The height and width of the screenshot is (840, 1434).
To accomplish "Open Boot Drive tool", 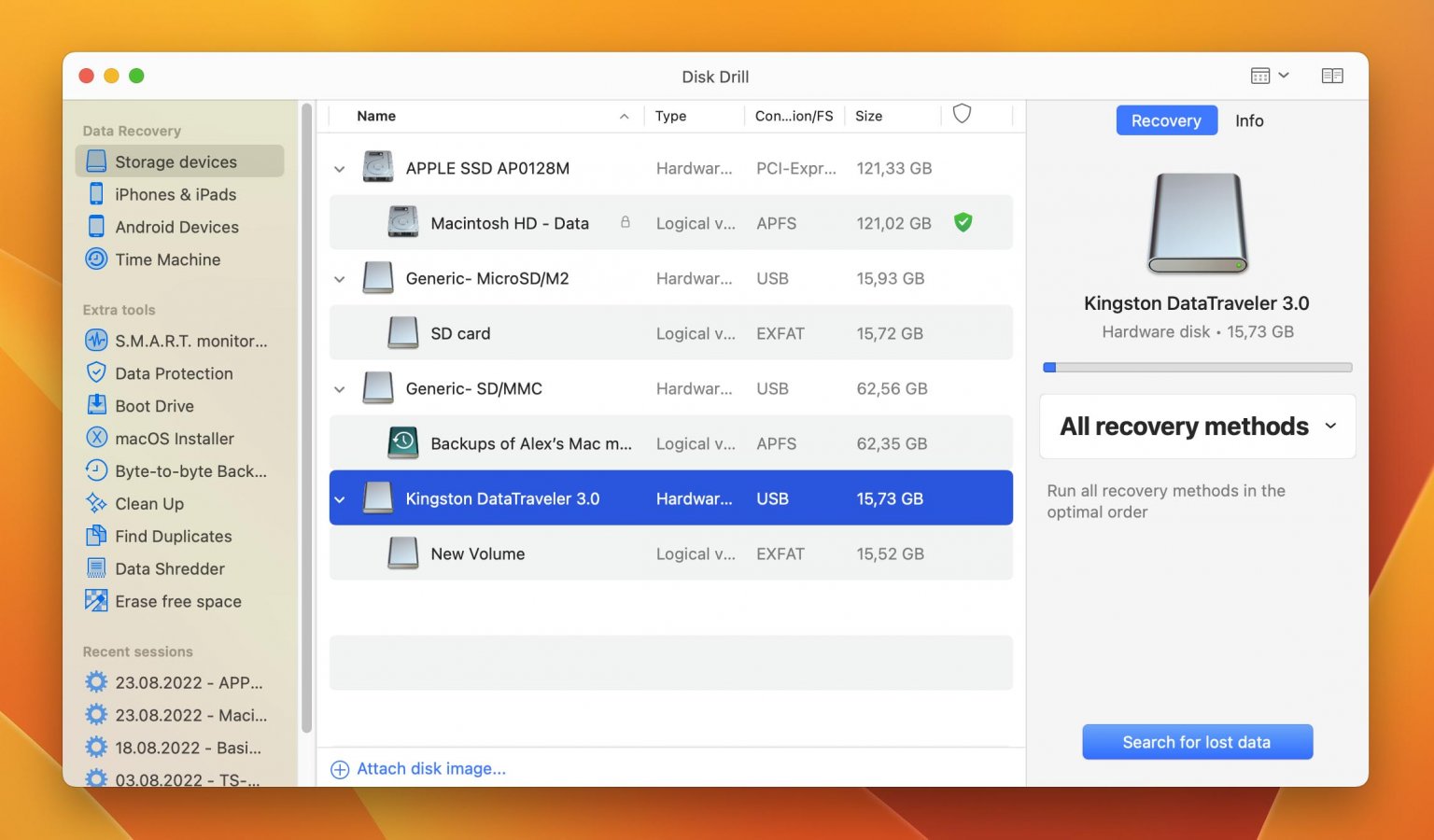I will [x=154, y=406].
